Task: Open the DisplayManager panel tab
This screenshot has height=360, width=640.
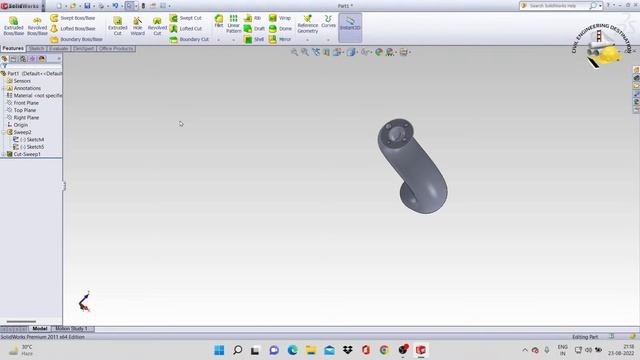Action: 42,59
